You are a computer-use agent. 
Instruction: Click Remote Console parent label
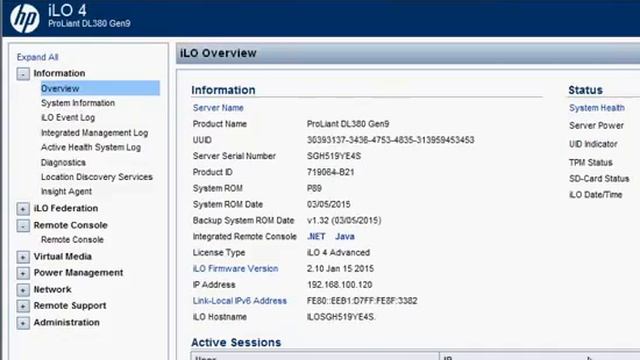click(x=70, y=225)
